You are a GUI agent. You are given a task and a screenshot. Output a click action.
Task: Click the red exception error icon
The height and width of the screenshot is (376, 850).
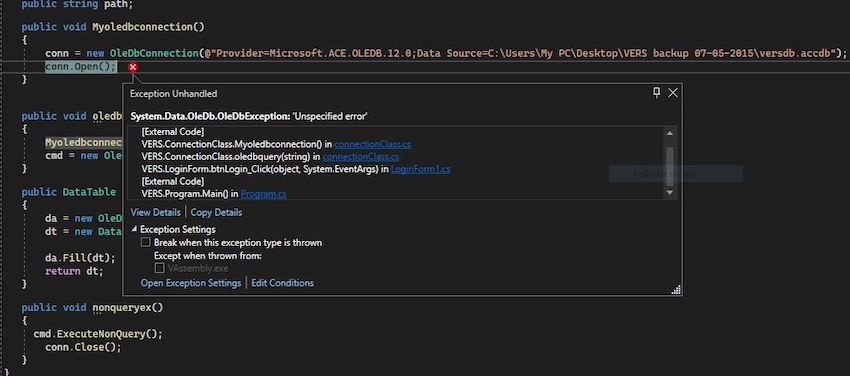pyautogui.click(x=133, y=67)
